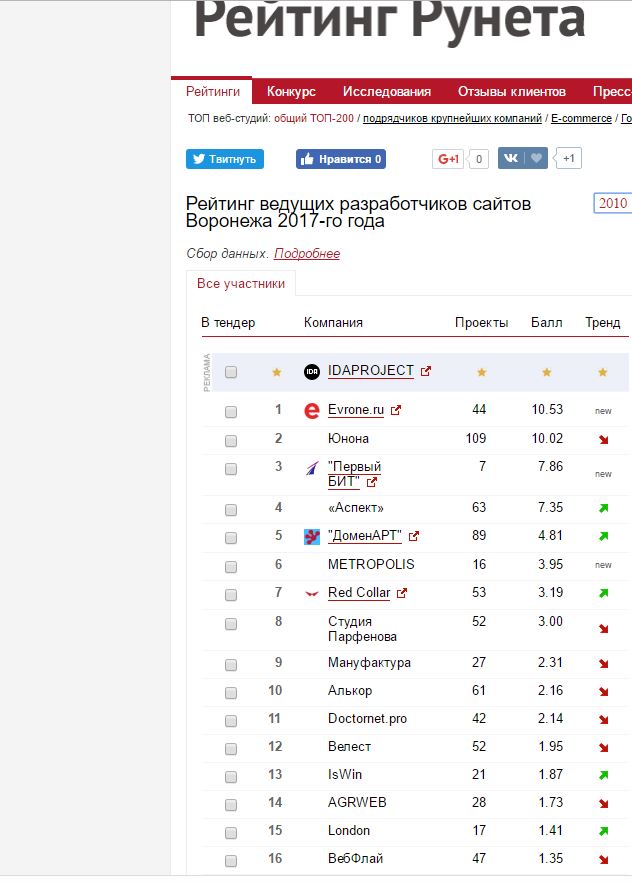Open the IDAPROJECT company link
The width and height of the screenshot is (632, 882).
[x=371, y=371]
